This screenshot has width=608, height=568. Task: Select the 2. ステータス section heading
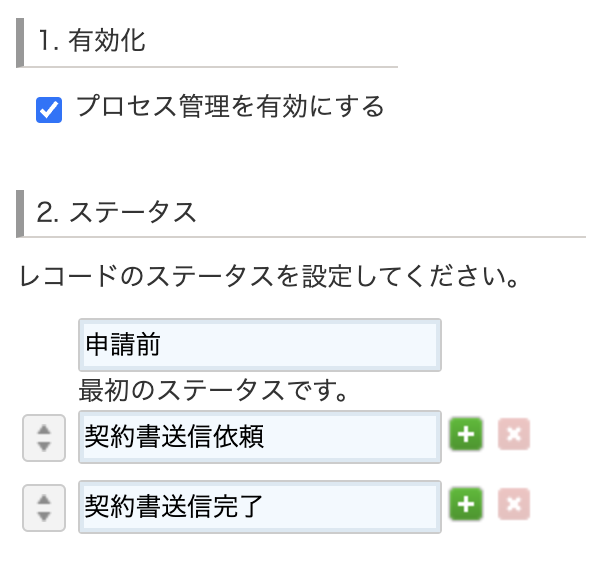[x=116, y=212]
